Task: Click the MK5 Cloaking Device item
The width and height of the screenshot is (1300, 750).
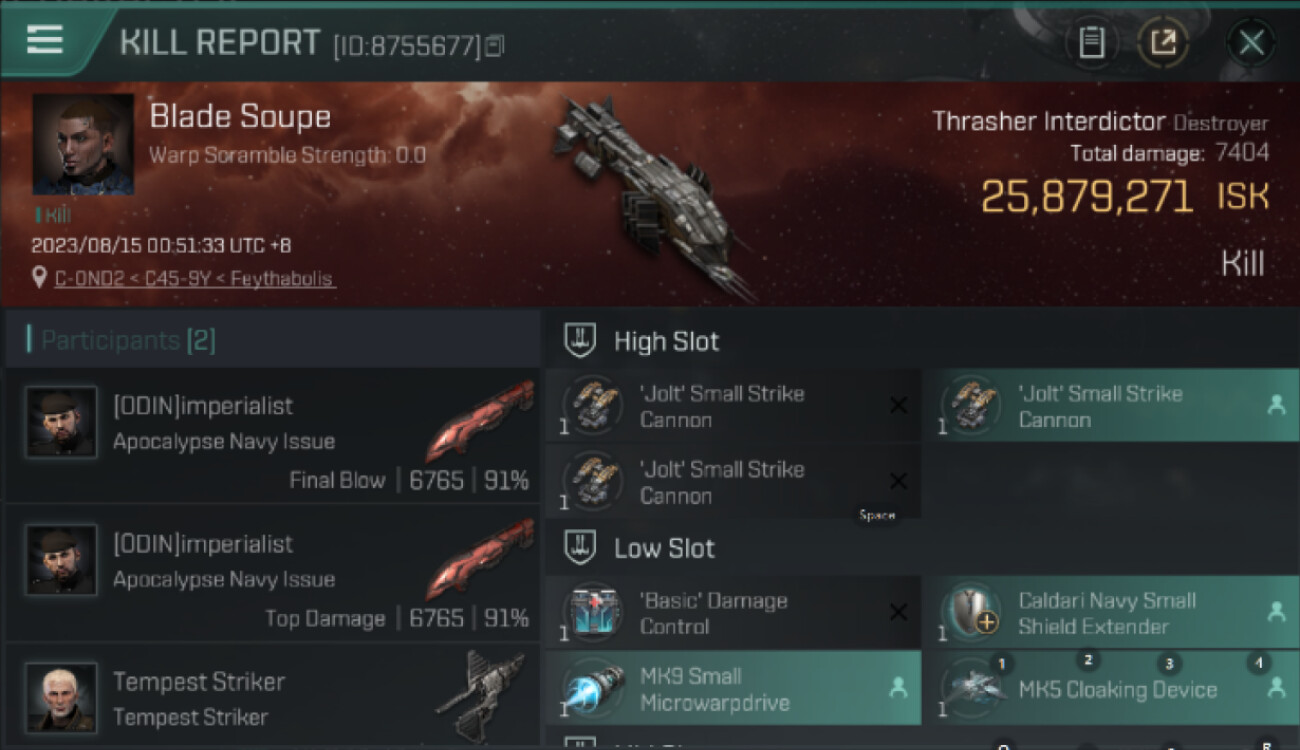Action: tap(1111, 688)
